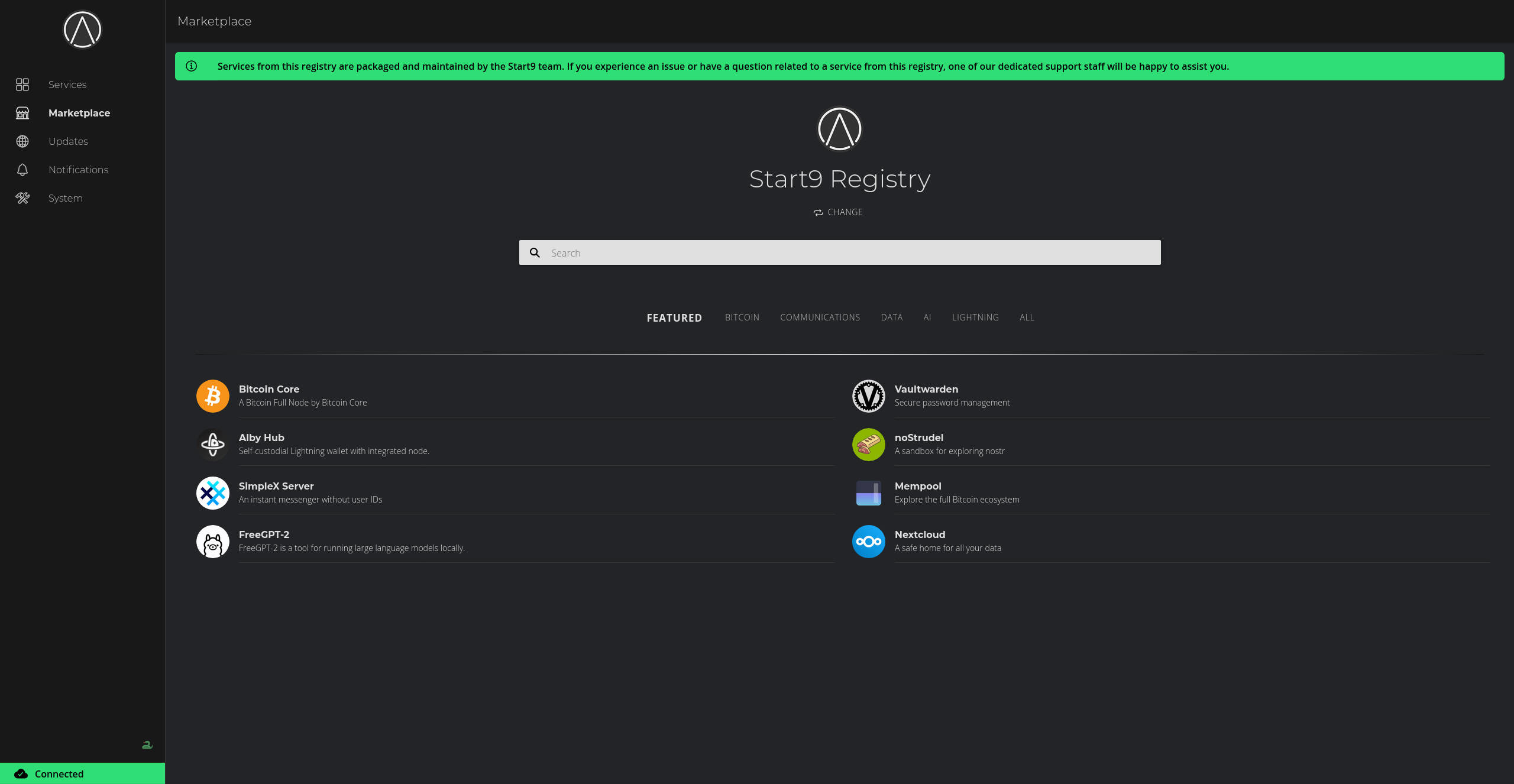This screenshot has width=1514, height=784.
Task: Click the Start9 Registry heading
Action: click(840, 179)
